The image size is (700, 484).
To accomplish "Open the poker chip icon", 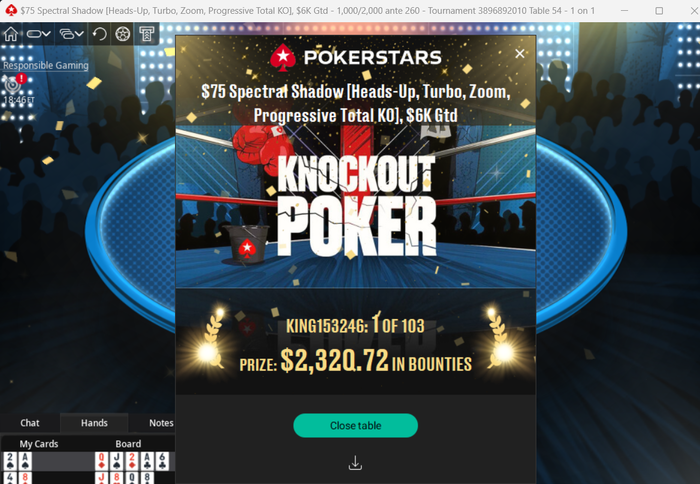I will click(123, 34).
